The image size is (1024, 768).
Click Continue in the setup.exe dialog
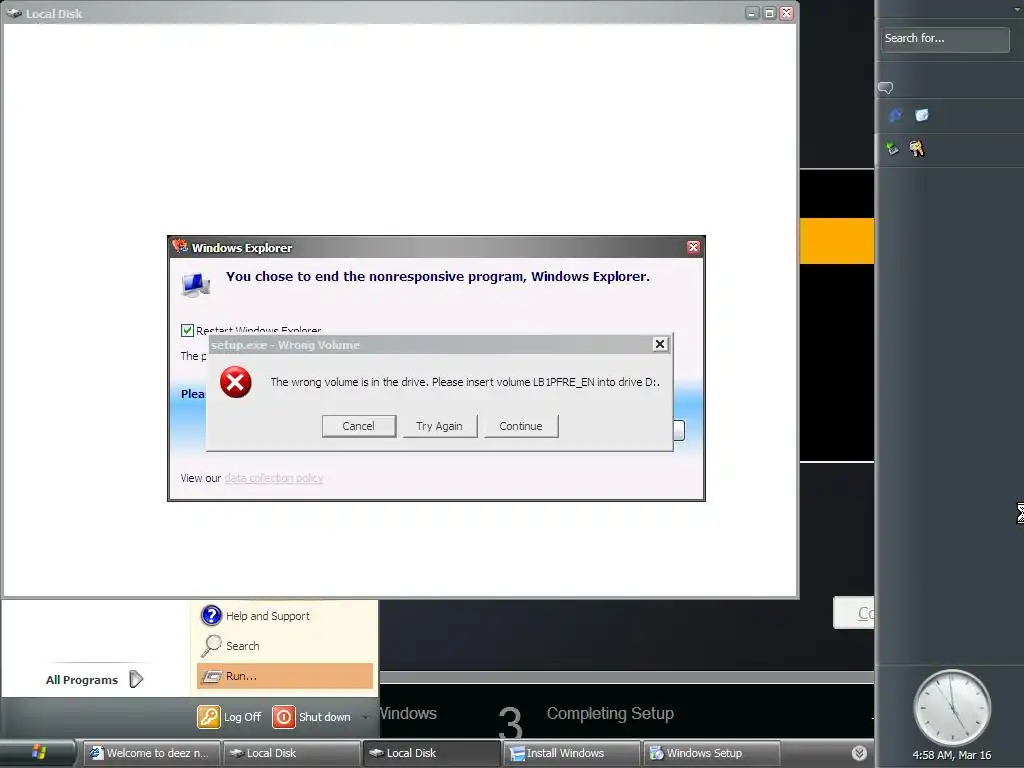pos(520,426)
